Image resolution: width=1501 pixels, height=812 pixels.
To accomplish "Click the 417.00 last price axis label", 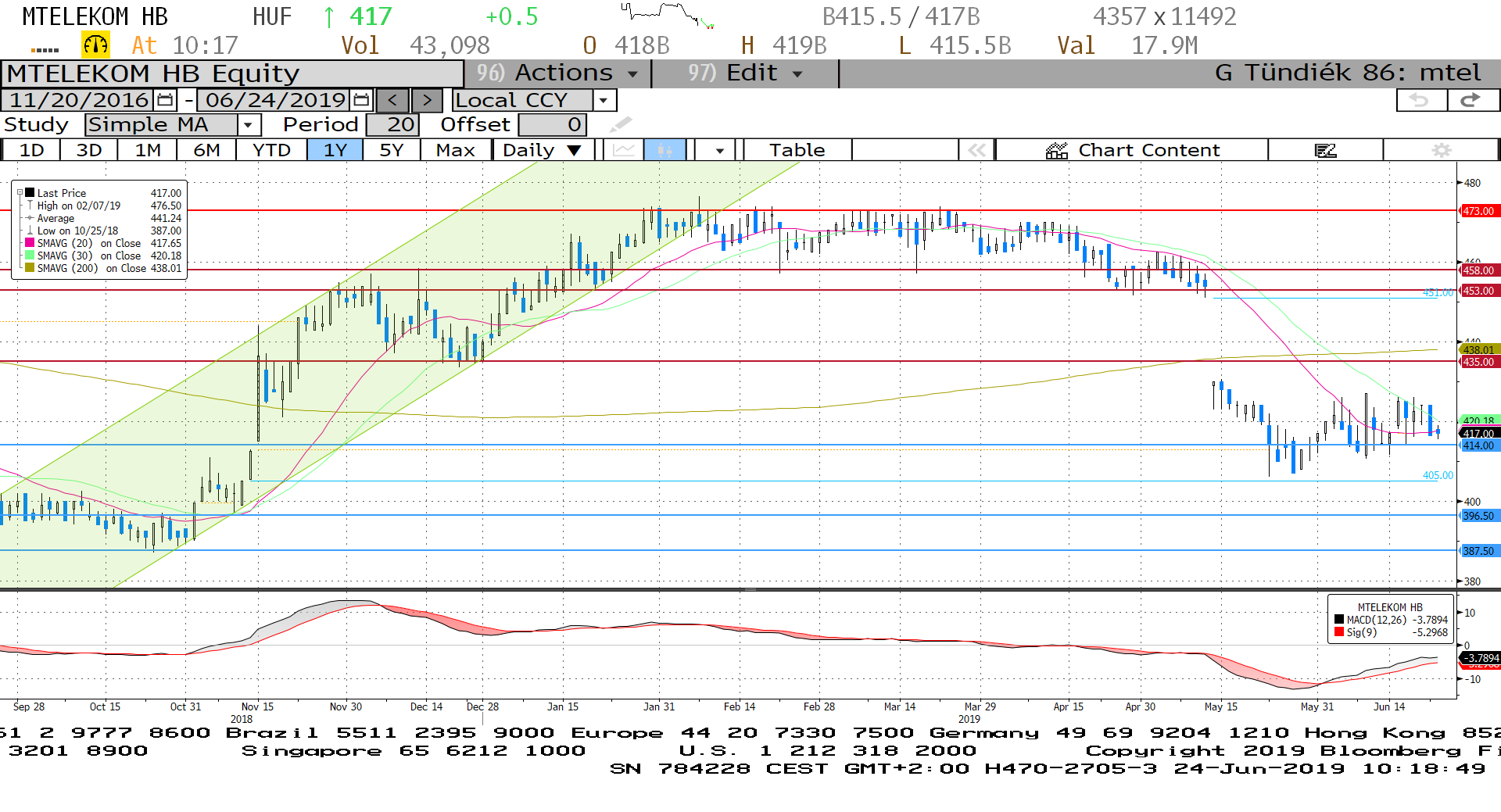I will 1478,434.
